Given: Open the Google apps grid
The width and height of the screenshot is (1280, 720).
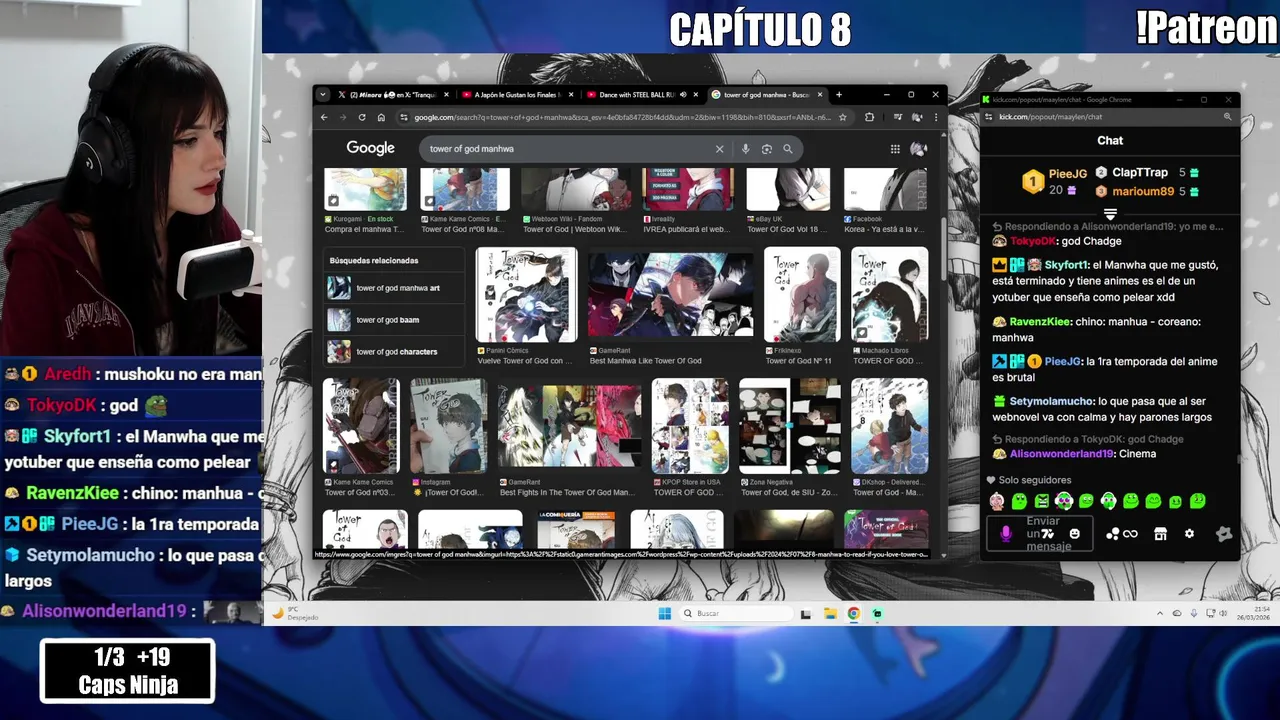Looking at the screenshot, I should (x=895, y=149).
